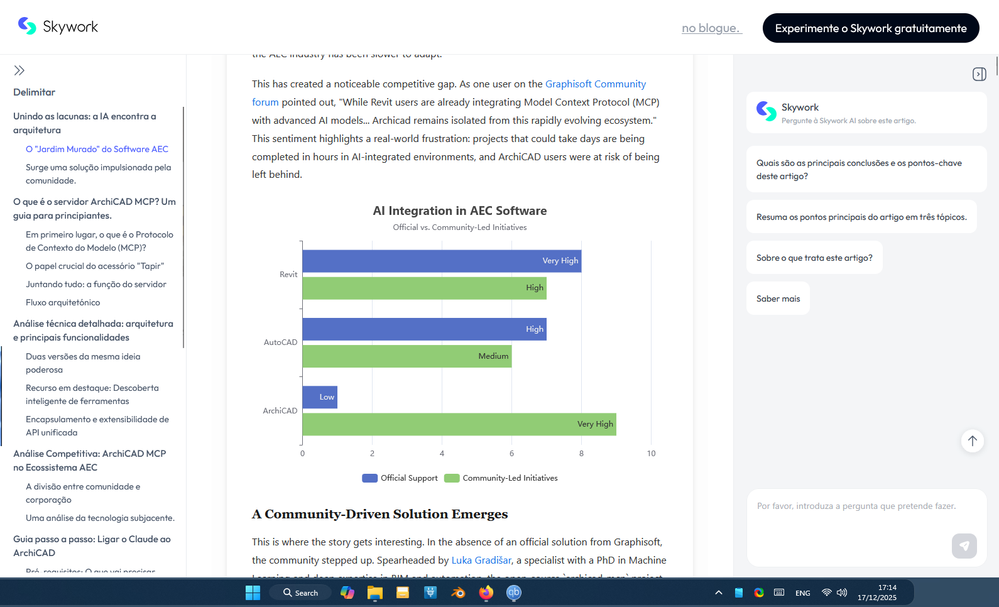Click the Skywork logo in the header
Image resolution: width=999 pixels, height=607 pixels.
tap(58, 27)
